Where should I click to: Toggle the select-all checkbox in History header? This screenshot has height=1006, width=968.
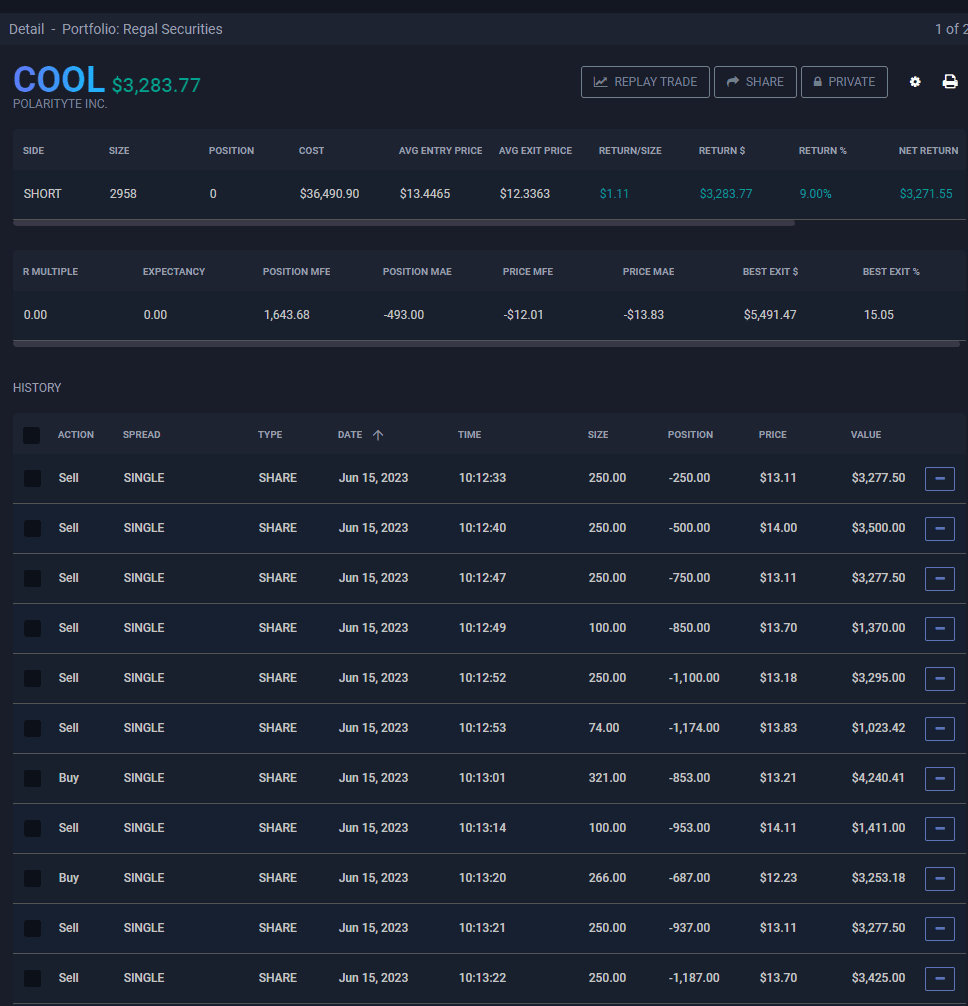(x=32, y=436)
